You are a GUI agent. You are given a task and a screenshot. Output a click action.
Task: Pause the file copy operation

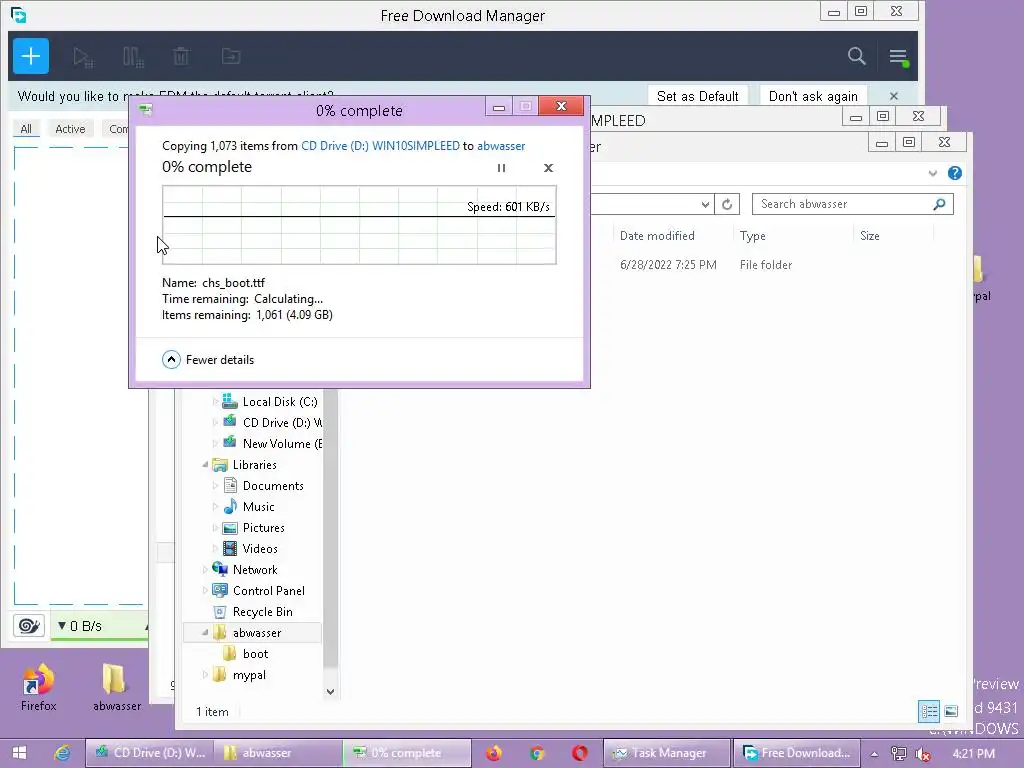(x=502, y=168)
